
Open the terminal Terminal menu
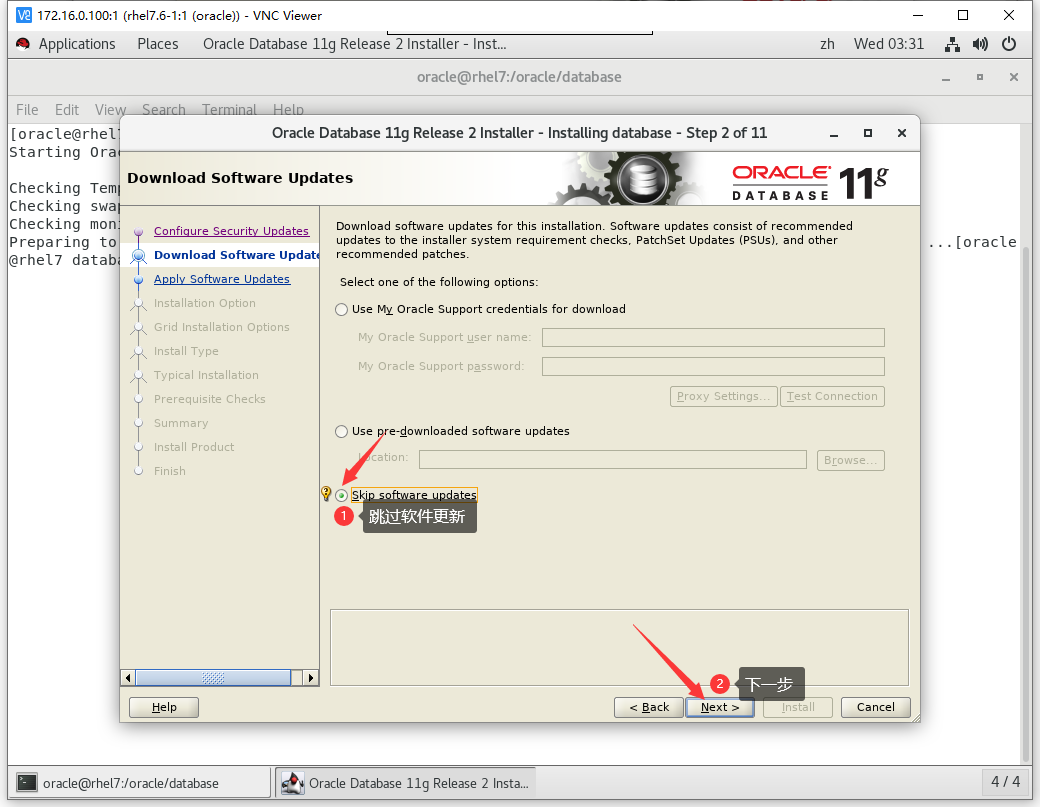coord(229,109)
